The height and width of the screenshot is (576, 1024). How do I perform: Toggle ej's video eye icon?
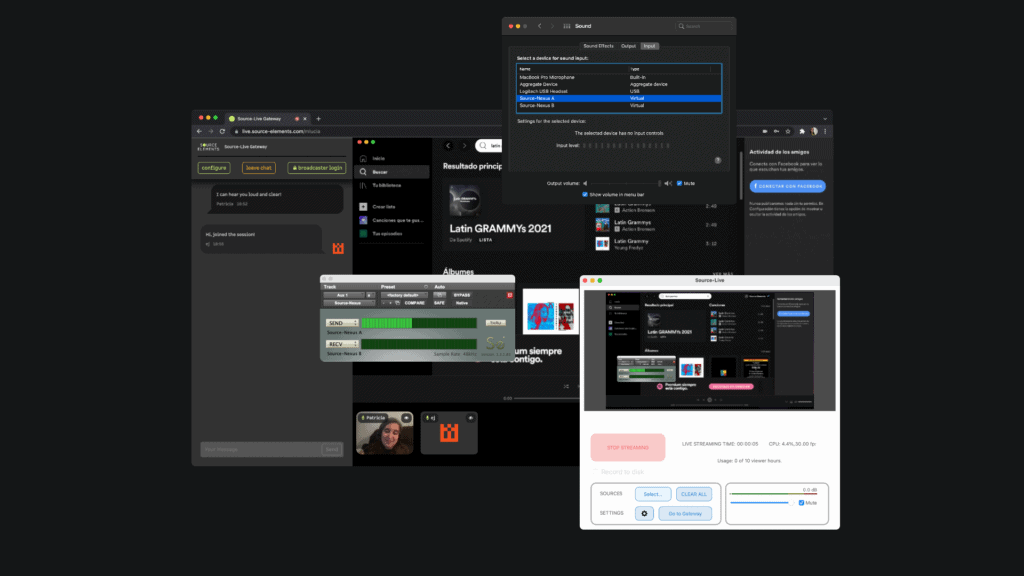coord(470,418)
